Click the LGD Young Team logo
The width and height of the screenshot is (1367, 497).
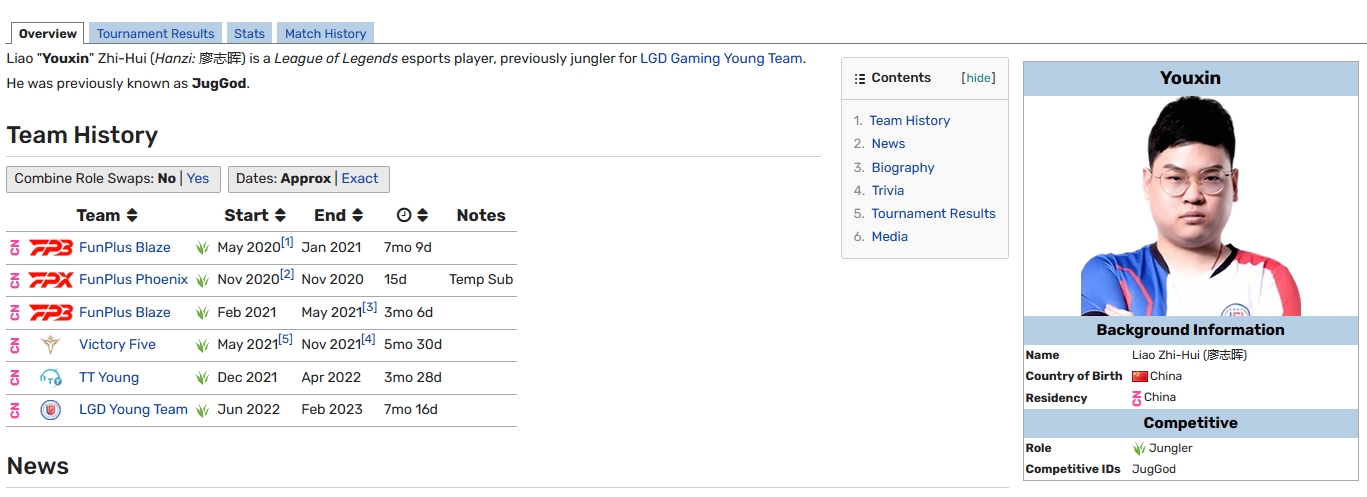tap(50, 410)
